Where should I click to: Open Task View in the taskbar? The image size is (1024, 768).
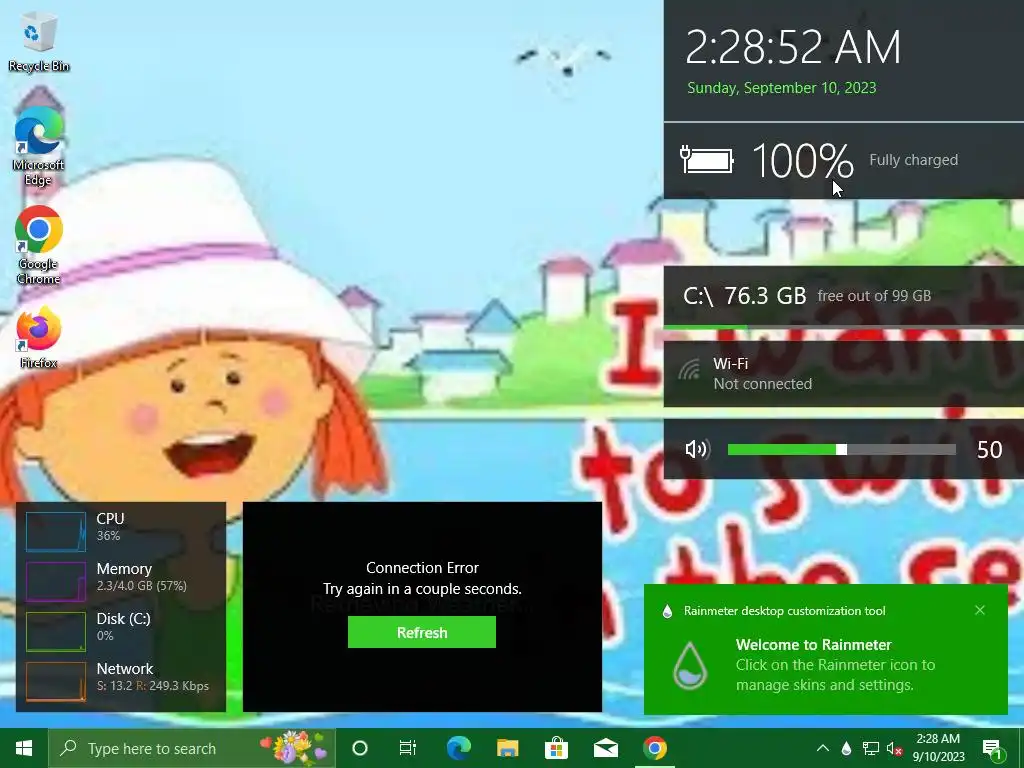click(408, 748)
